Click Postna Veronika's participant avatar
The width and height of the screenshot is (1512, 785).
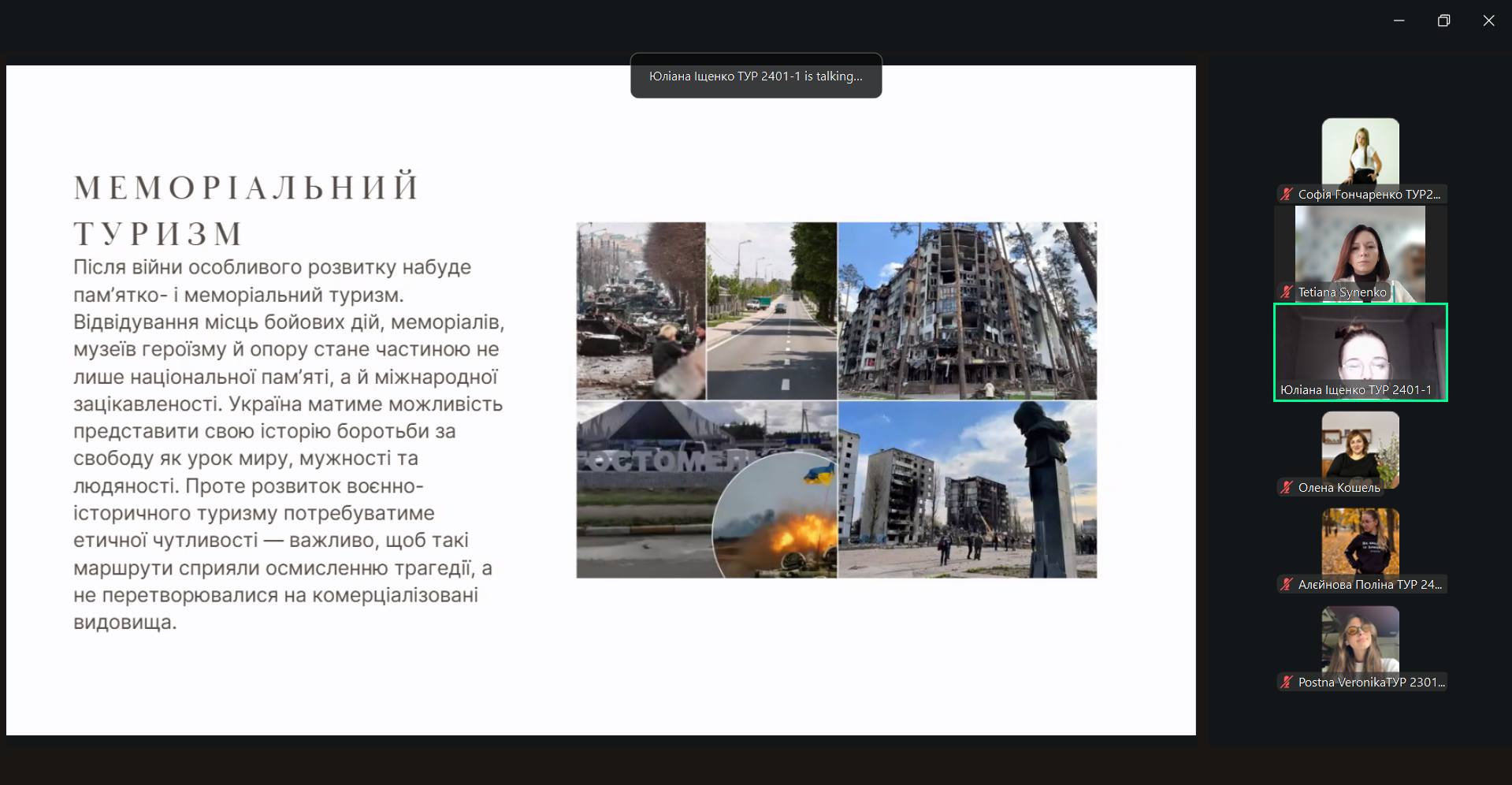click(x=1360, y=639)
